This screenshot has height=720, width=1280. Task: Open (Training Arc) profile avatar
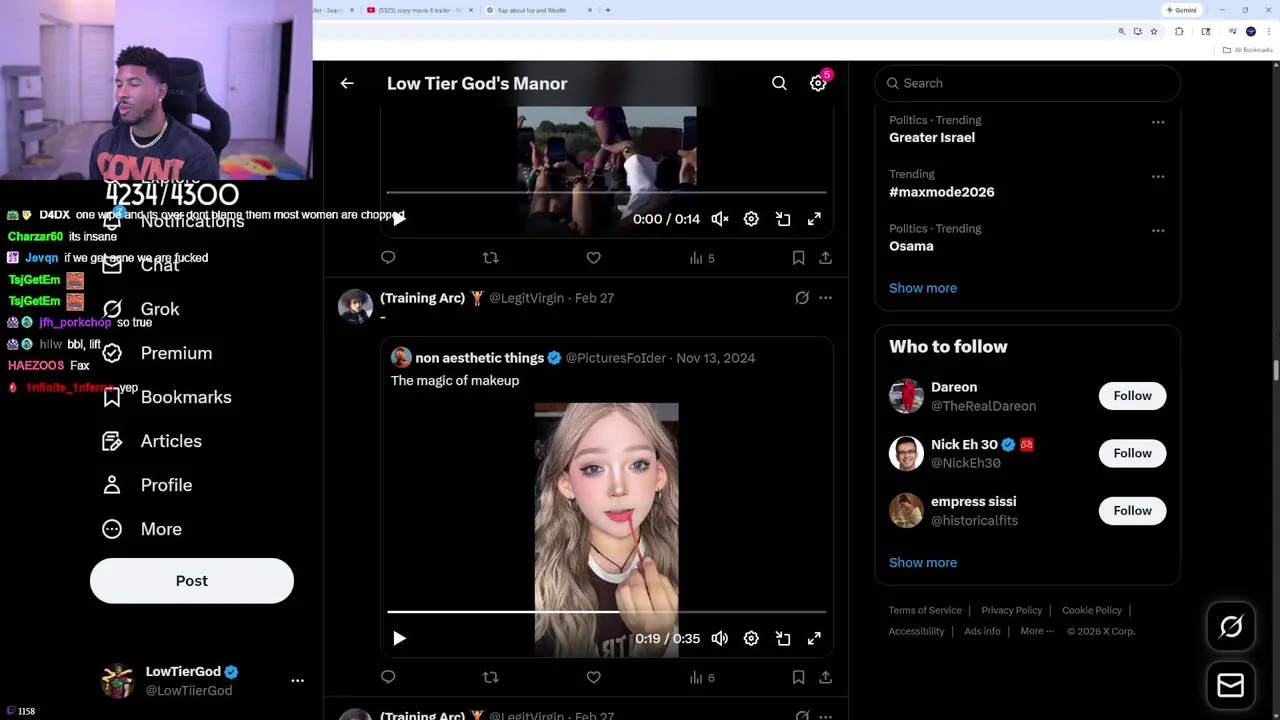pos(355,306)
